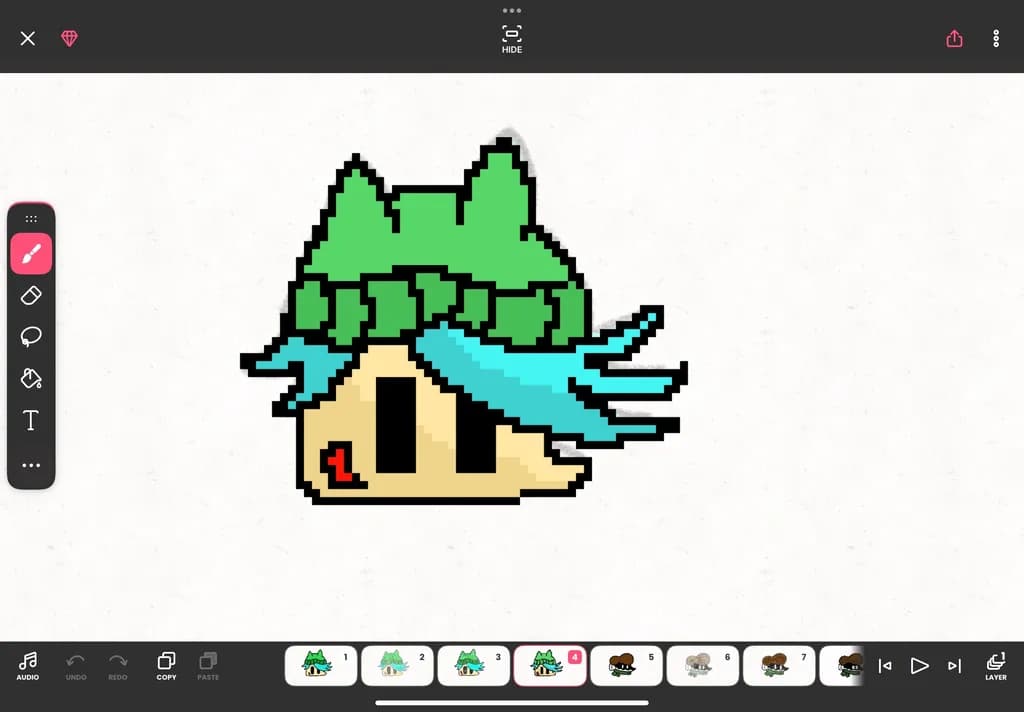
Task: Select the Eraser tool
Action: 31,295
